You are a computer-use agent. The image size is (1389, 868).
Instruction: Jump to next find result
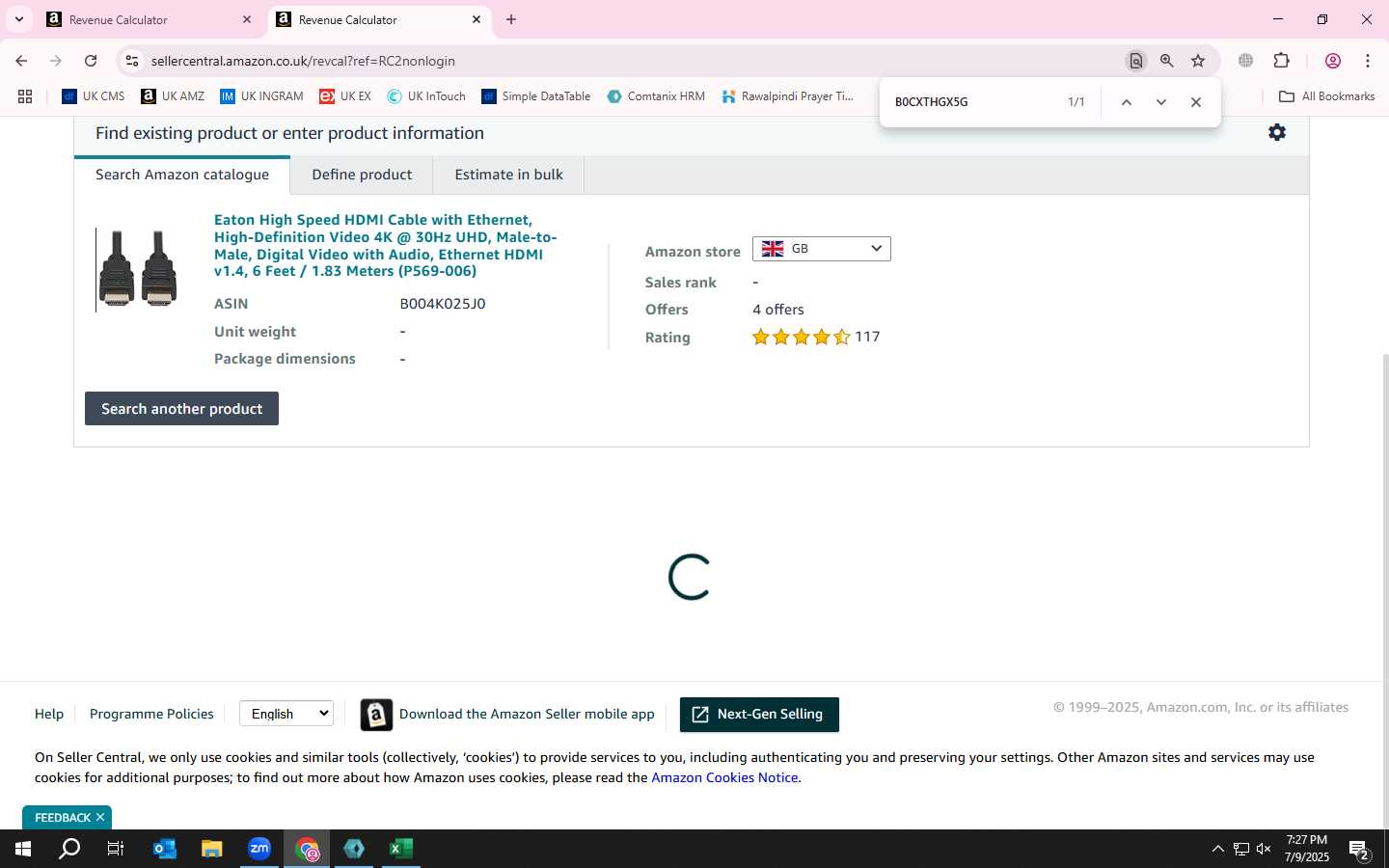tap(1161, 102)
